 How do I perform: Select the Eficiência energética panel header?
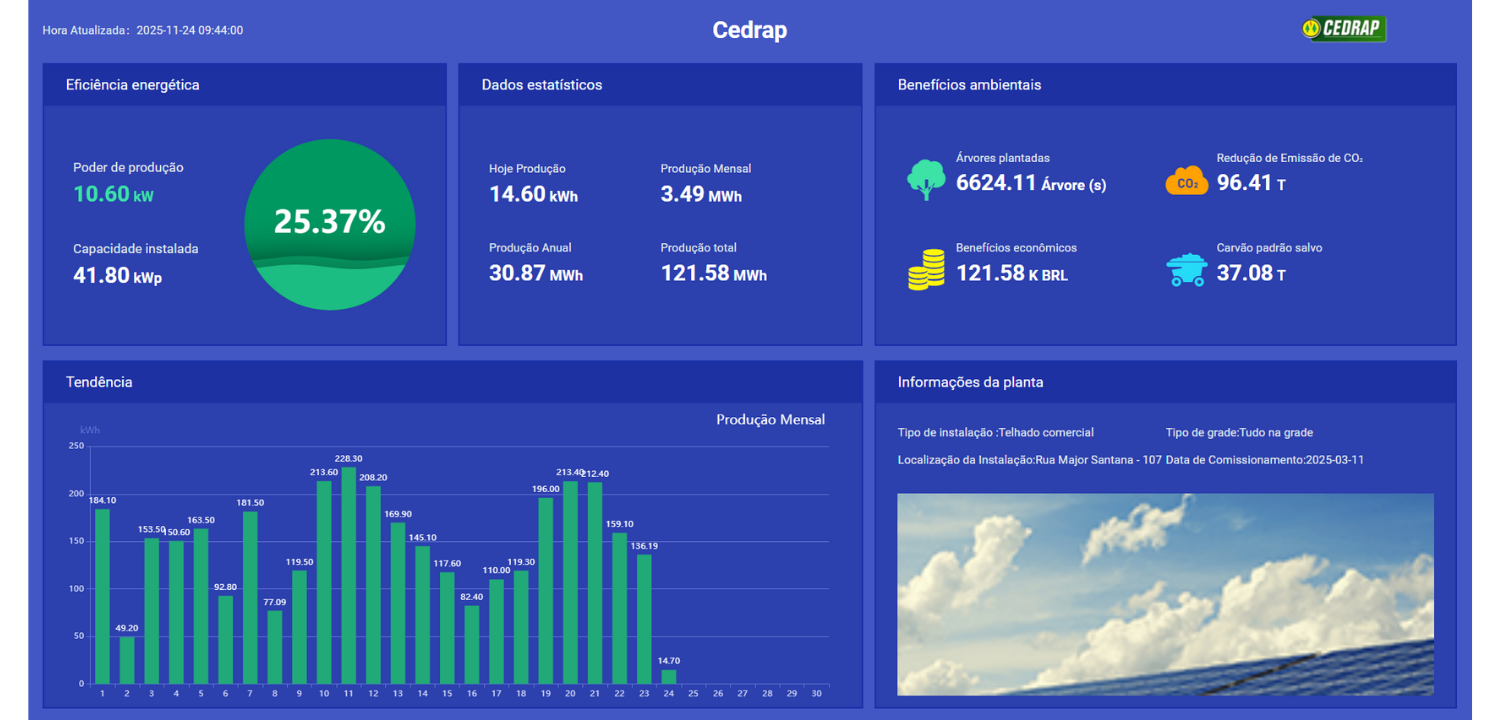pos(132,85)
